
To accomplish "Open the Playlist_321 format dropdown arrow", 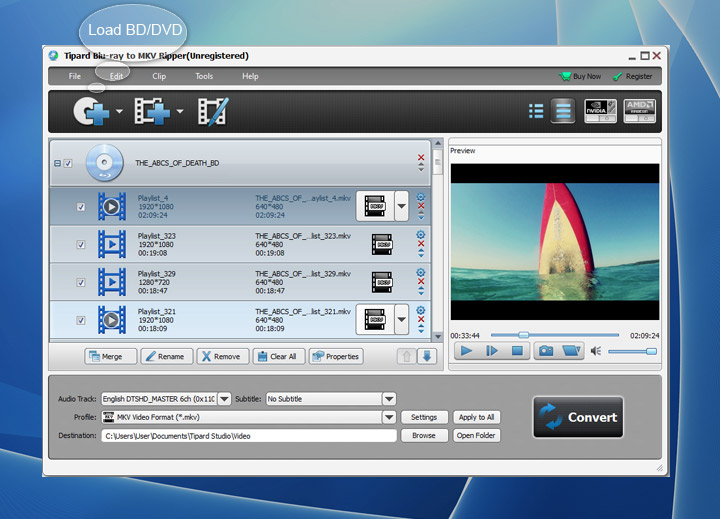I will coord(401,319).
